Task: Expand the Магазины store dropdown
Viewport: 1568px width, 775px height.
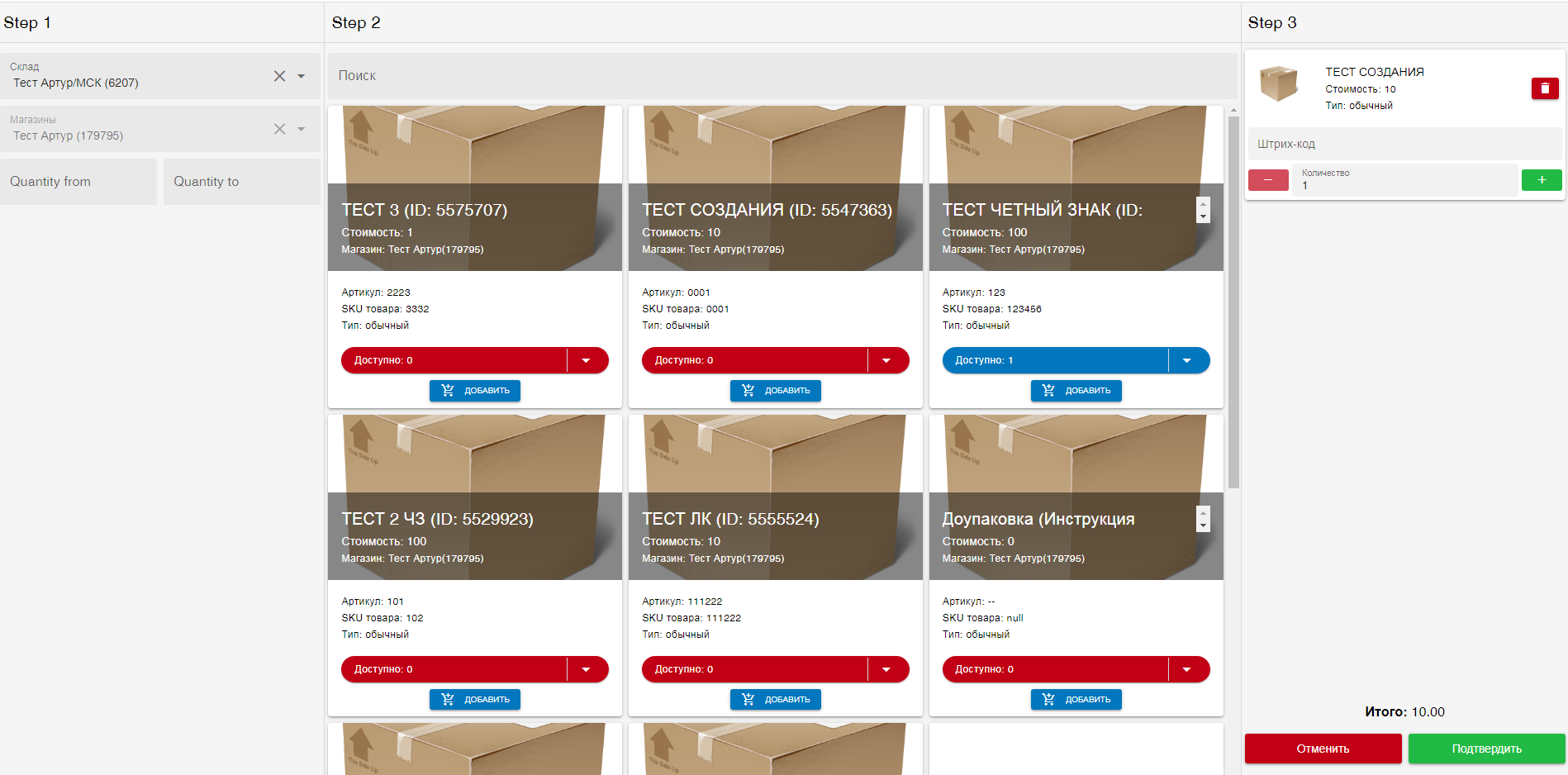Action: [302, 129]
